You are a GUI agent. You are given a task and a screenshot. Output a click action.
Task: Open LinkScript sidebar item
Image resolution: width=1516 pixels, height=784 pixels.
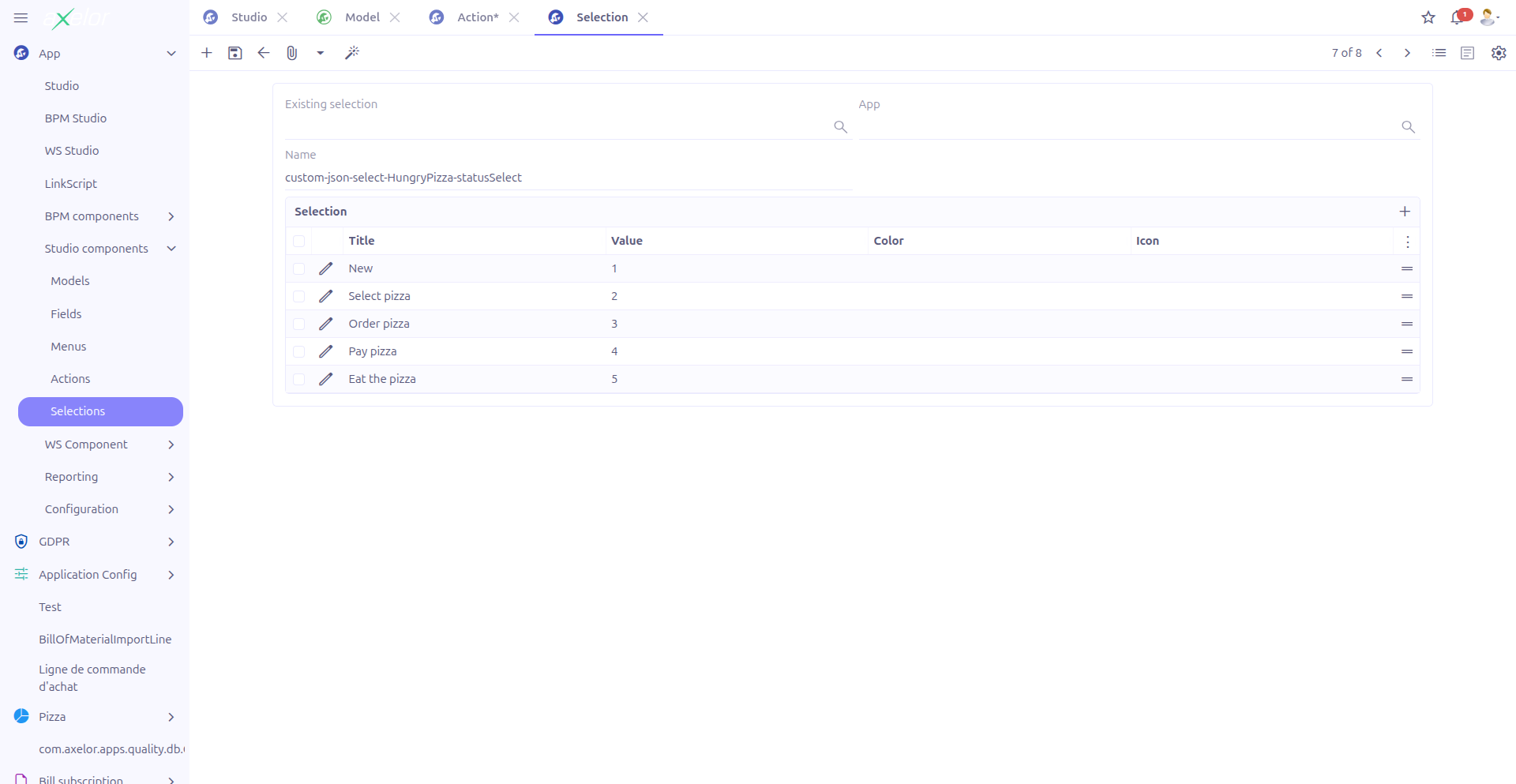coord(71,184)
